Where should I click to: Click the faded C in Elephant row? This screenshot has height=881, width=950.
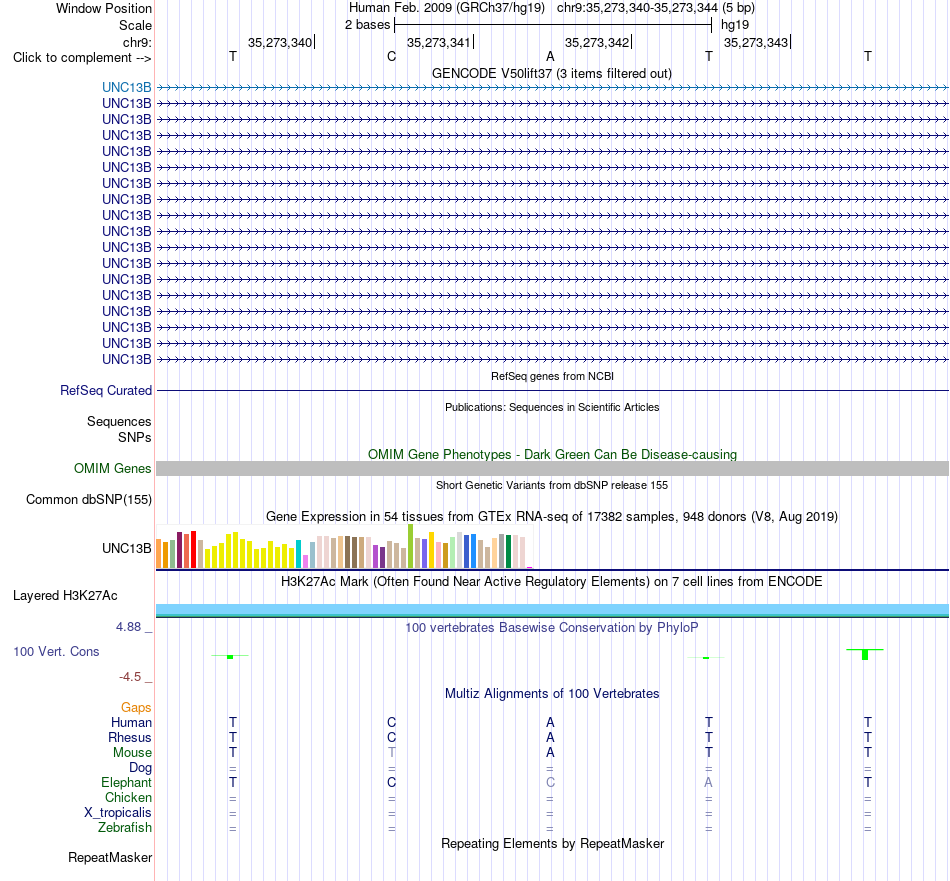click(x=550, y=782)
